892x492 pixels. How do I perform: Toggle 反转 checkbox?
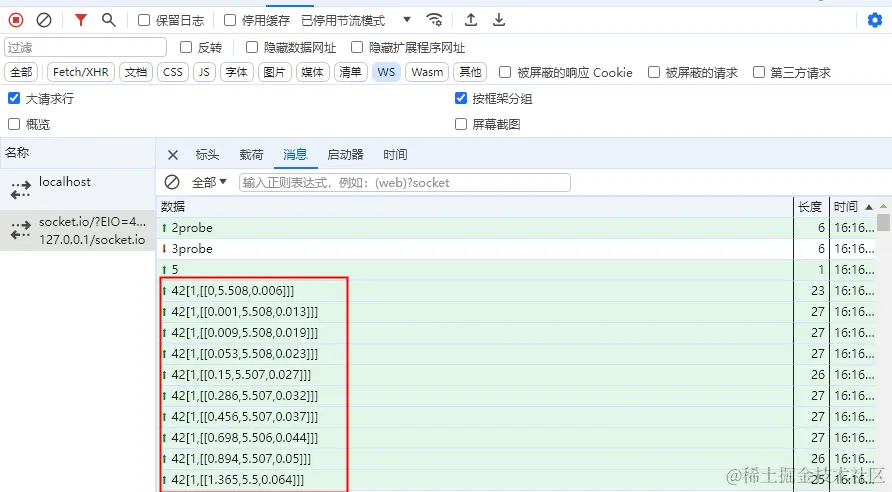pos(186,47)
